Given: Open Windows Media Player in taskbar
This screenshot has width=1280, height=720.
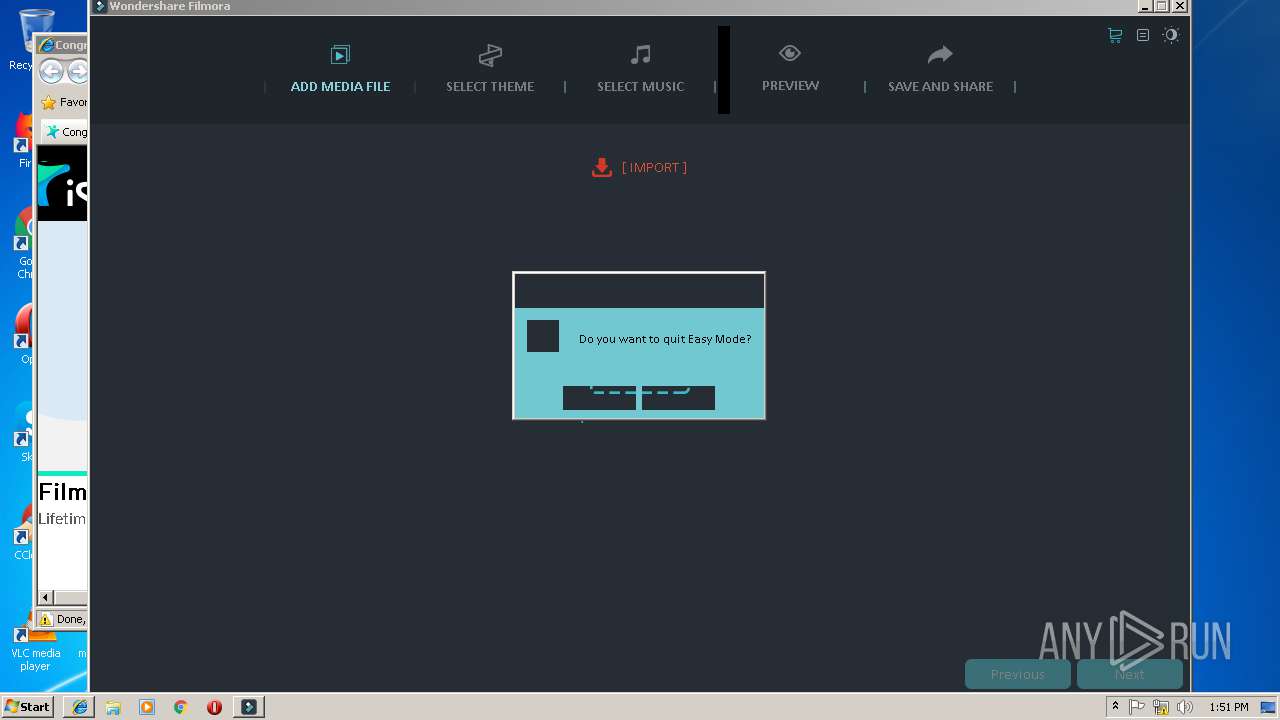Looking at the screenshot, I should point(147,706).
